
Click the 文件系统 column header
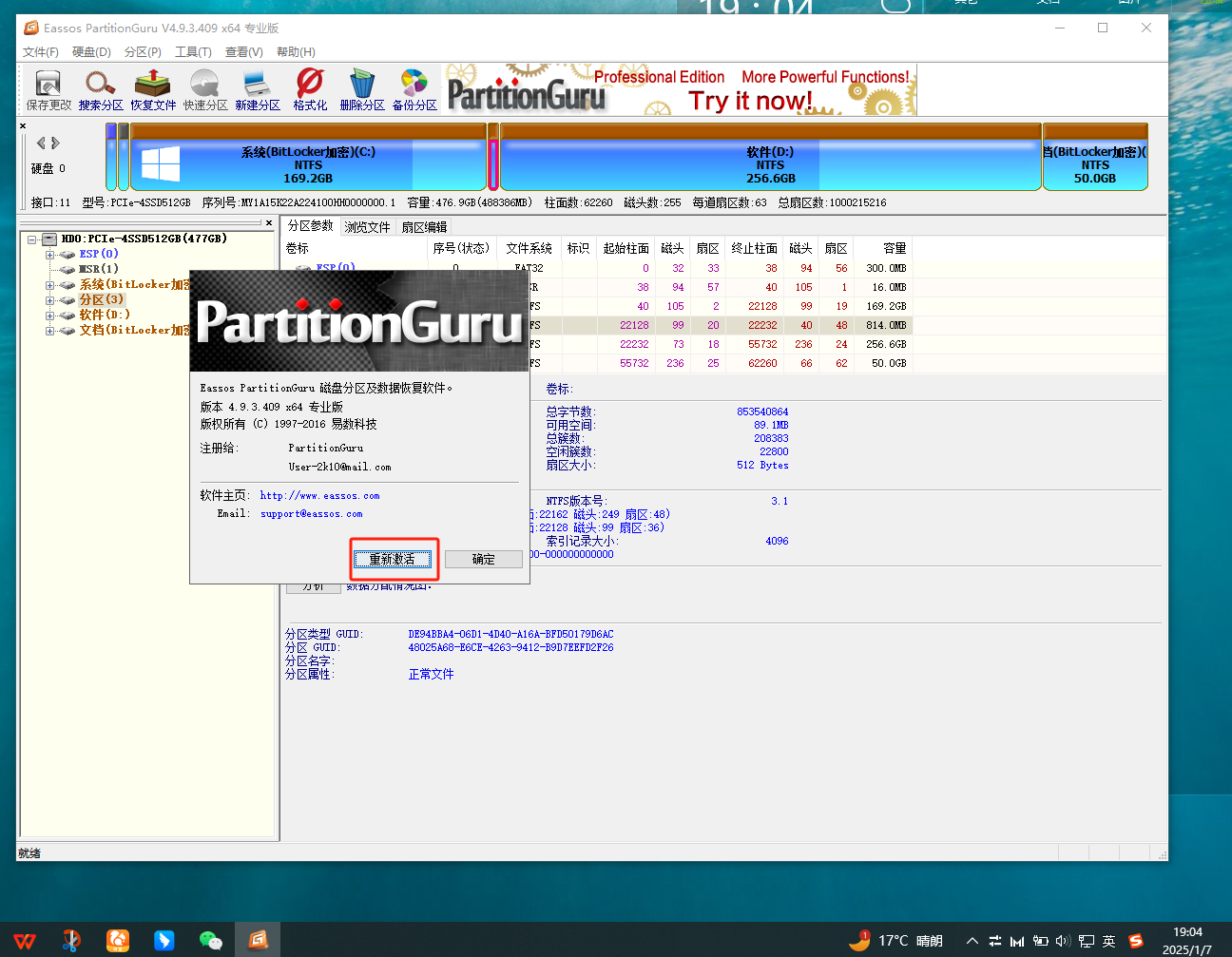[x=529, y=248]
